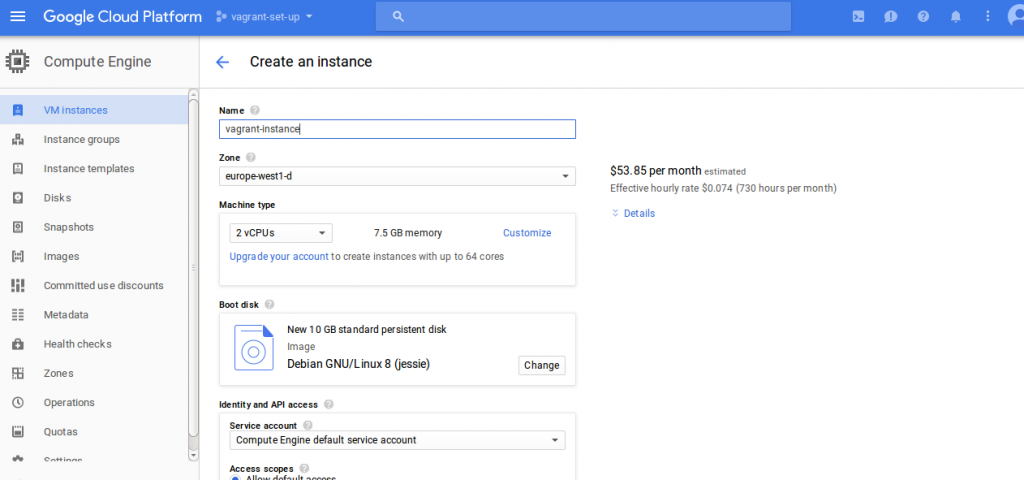Open Metadata in the sidebar
The width and height of the screenshot is (1024, 480).
click(x=94, y=315)
